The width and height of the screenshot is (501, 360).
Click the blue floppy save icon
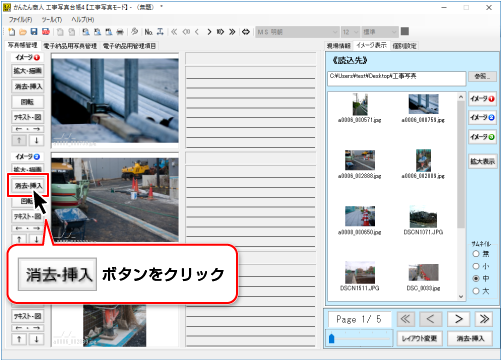pyautogui.click(x=34, y=32)
